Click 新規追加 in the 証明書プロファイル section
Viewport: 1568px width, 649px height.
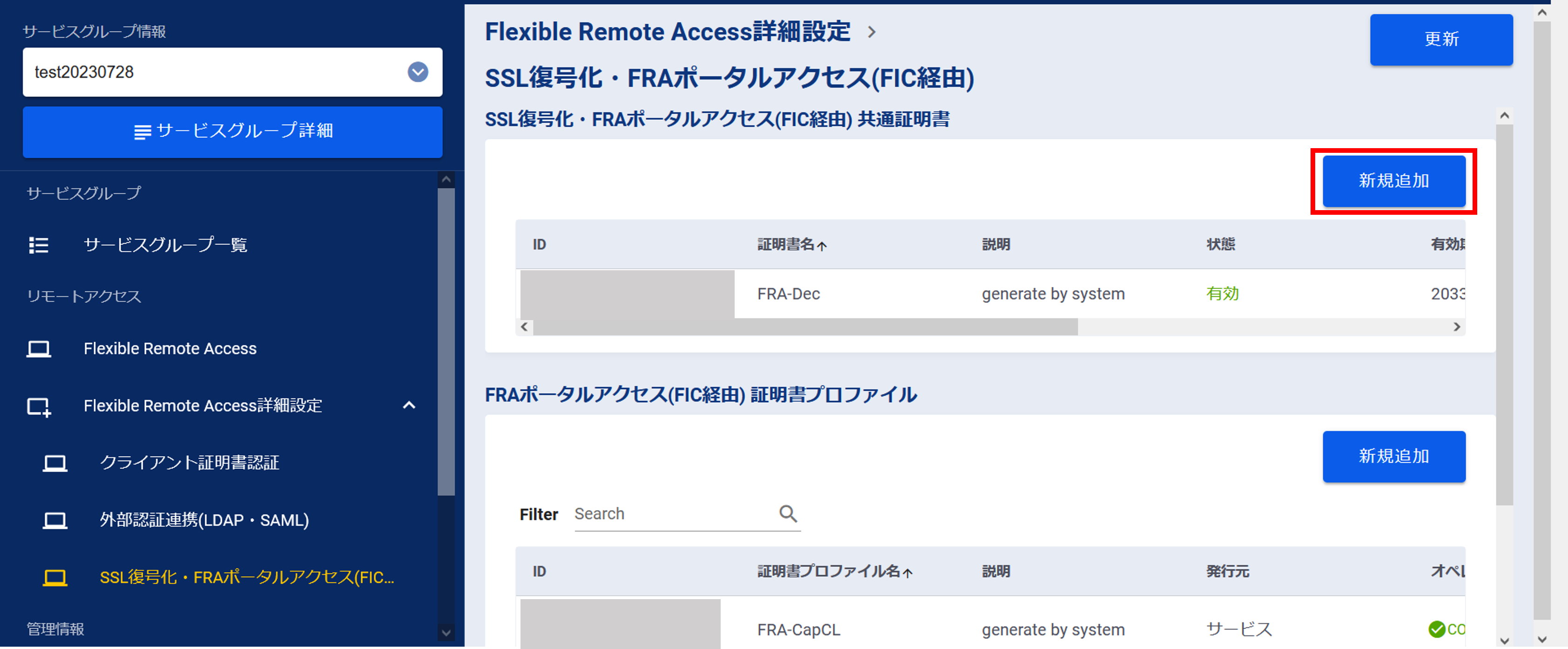click(1393, 457)
